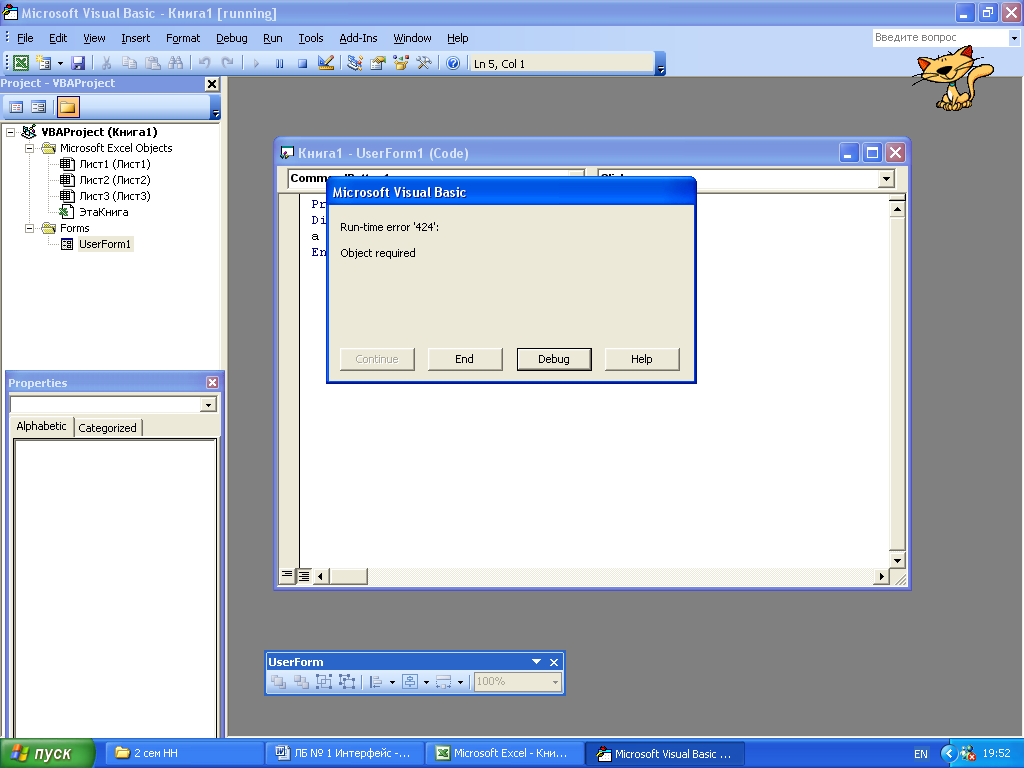Switch to Procedure View in code window
Image resolution: width=1024 pixels, height=768 pixels.
pos(287,575)
